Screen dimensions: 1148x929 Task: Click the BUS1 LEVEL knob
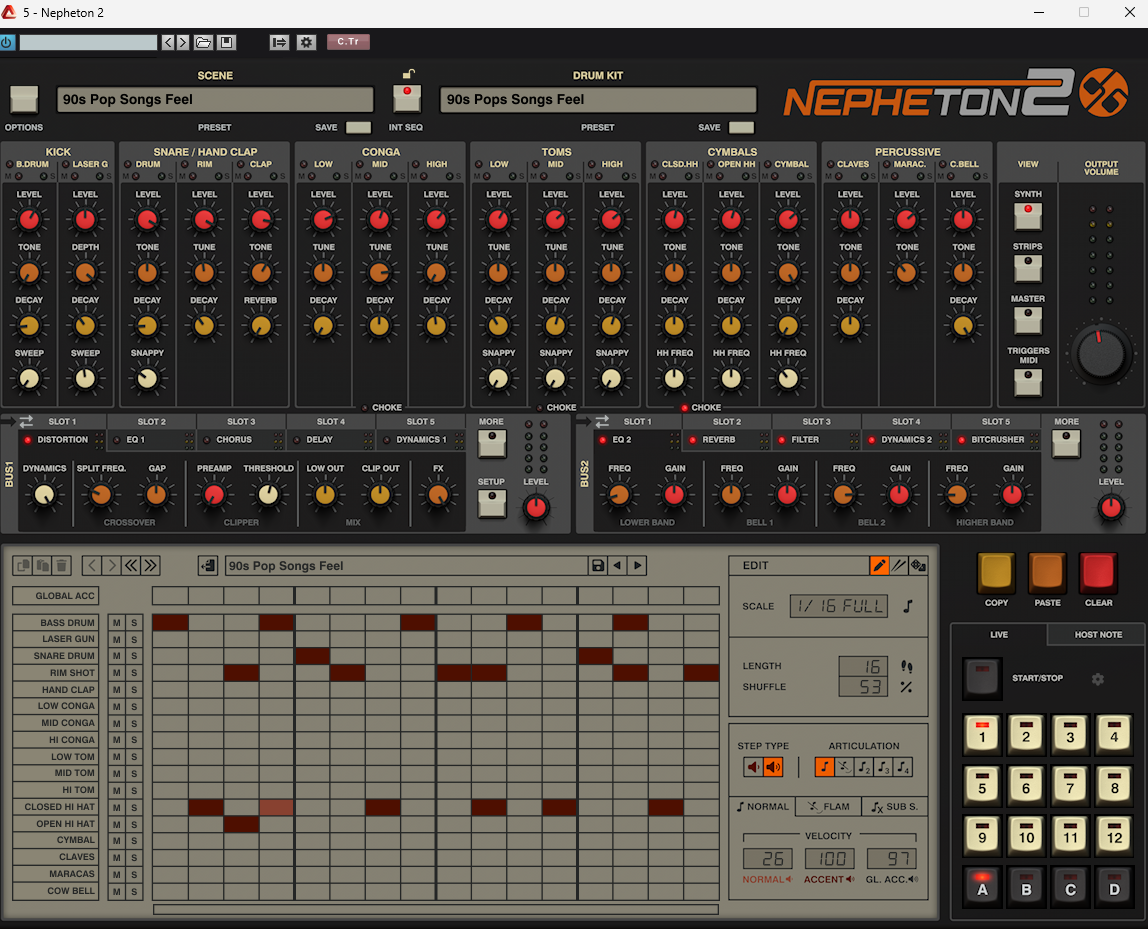(x=536, y=507)
